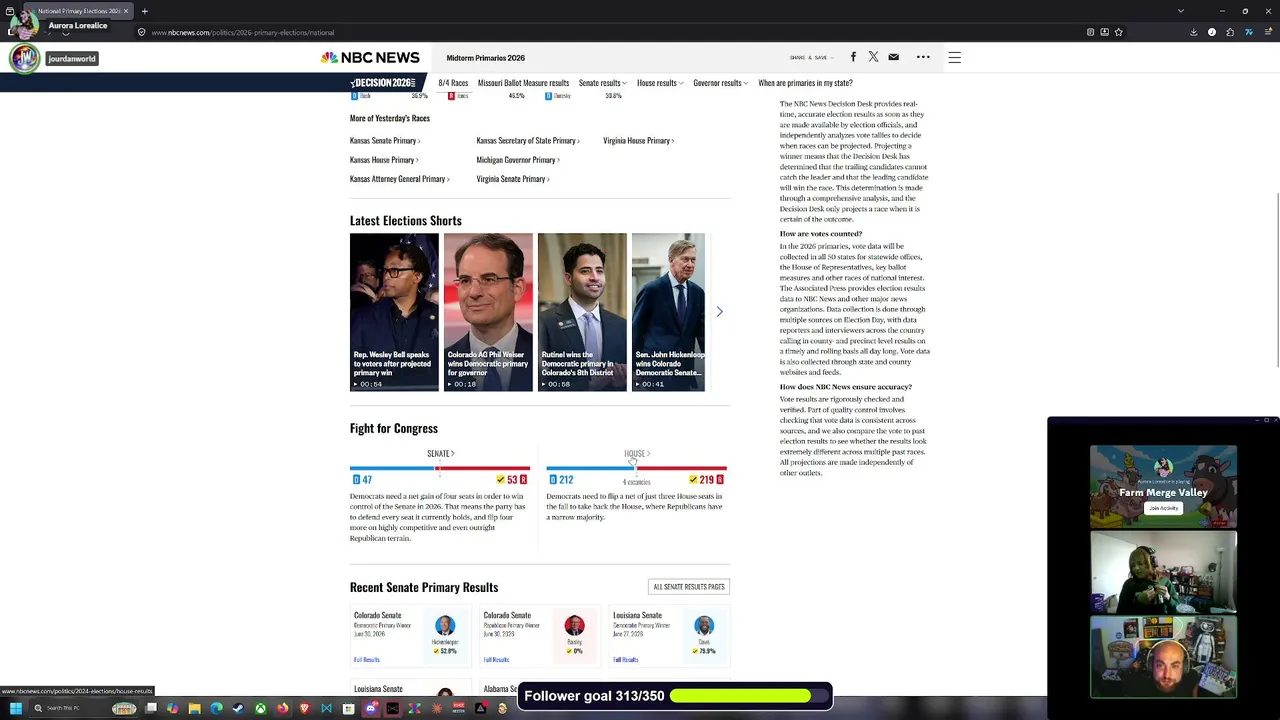The width and height of the screenshot is (1280, 720).
Task: Click the All Senate Results Pages button
Action: point(689,587)
